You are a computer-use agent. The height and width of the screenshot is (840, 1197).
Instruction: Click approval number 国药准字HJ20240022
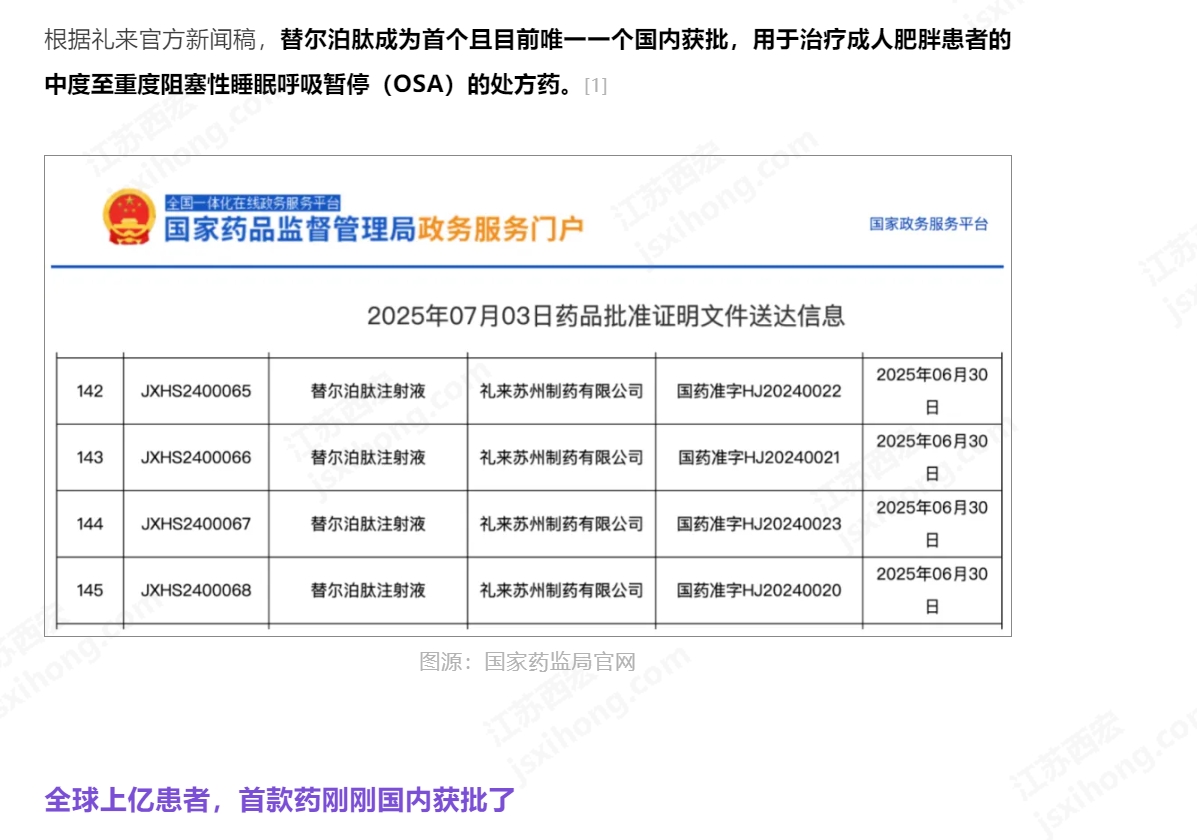click(x=759, y=391)
